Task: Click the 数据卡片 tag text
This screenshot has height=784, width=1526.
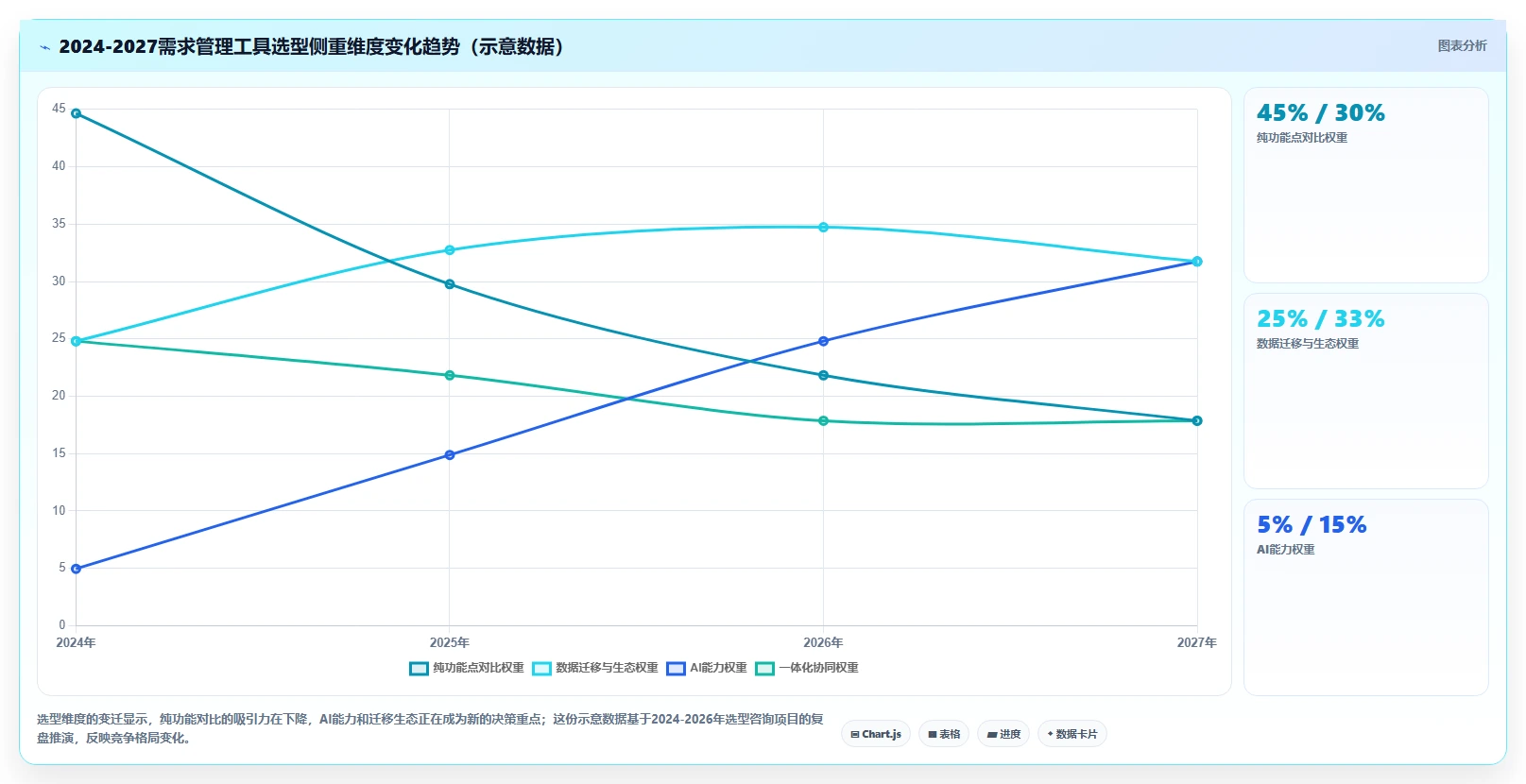Action: (x=1076, y=734)
